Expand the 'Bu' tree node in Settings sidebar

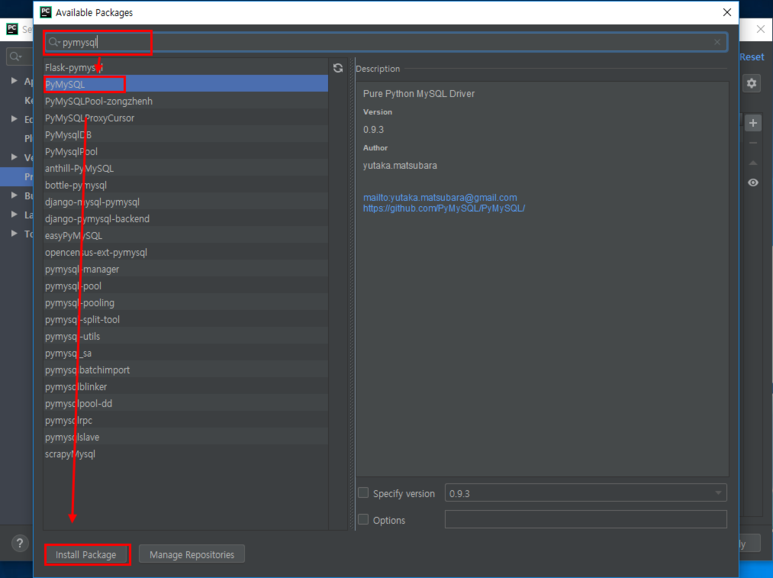(x=14, y=195)
